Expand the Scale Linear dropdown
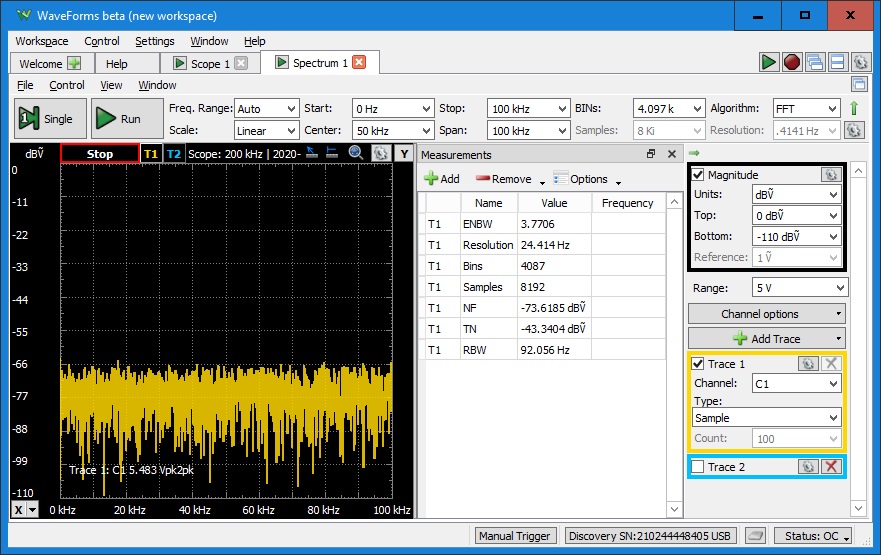This screenshot has height=555, width=881. point(266,130)
